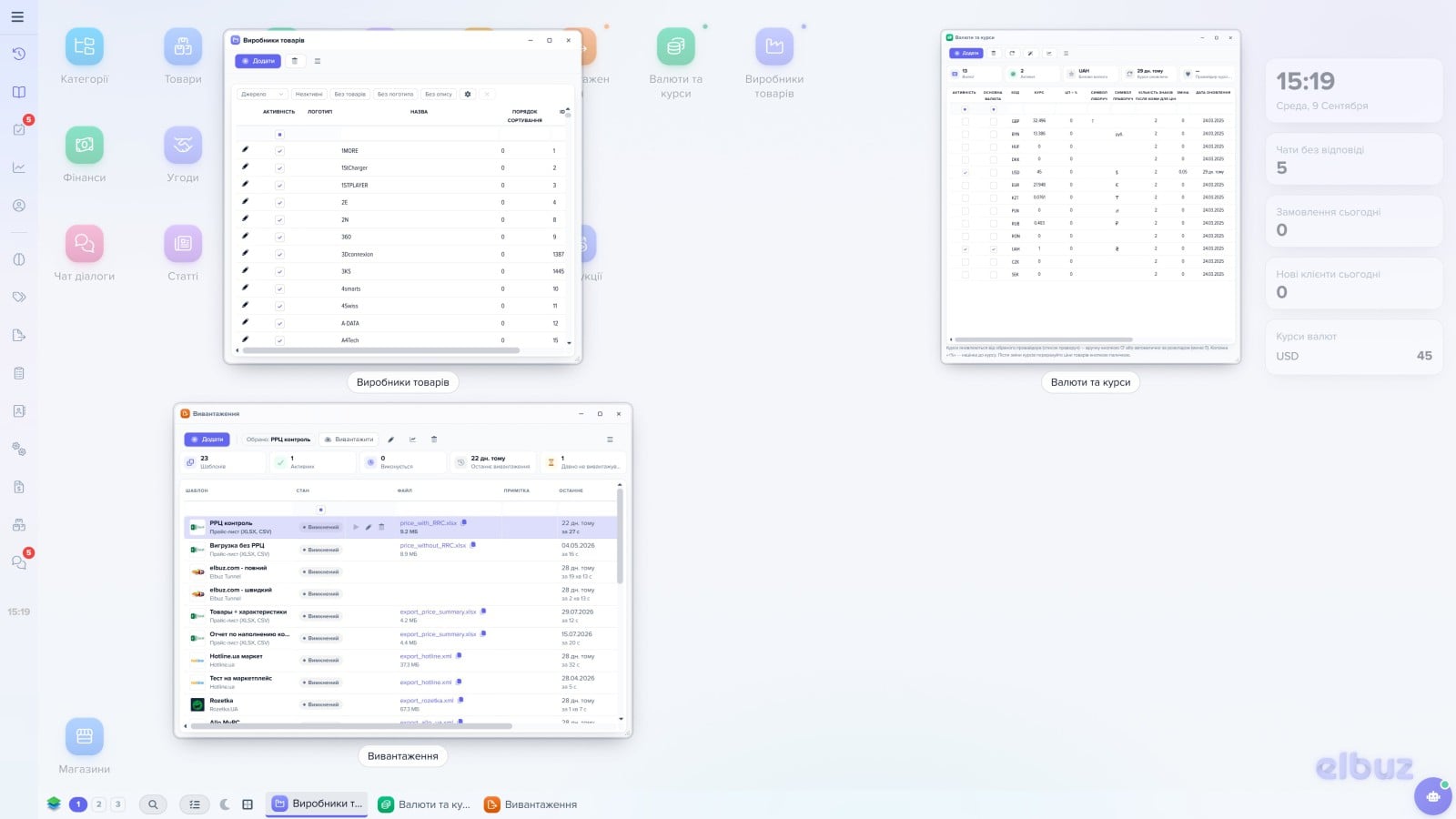Image resolution: width=1456 pixels, height=819 pixels.
Task: Click the search magnifier in bottom bar
Action: tap(153, 804)
